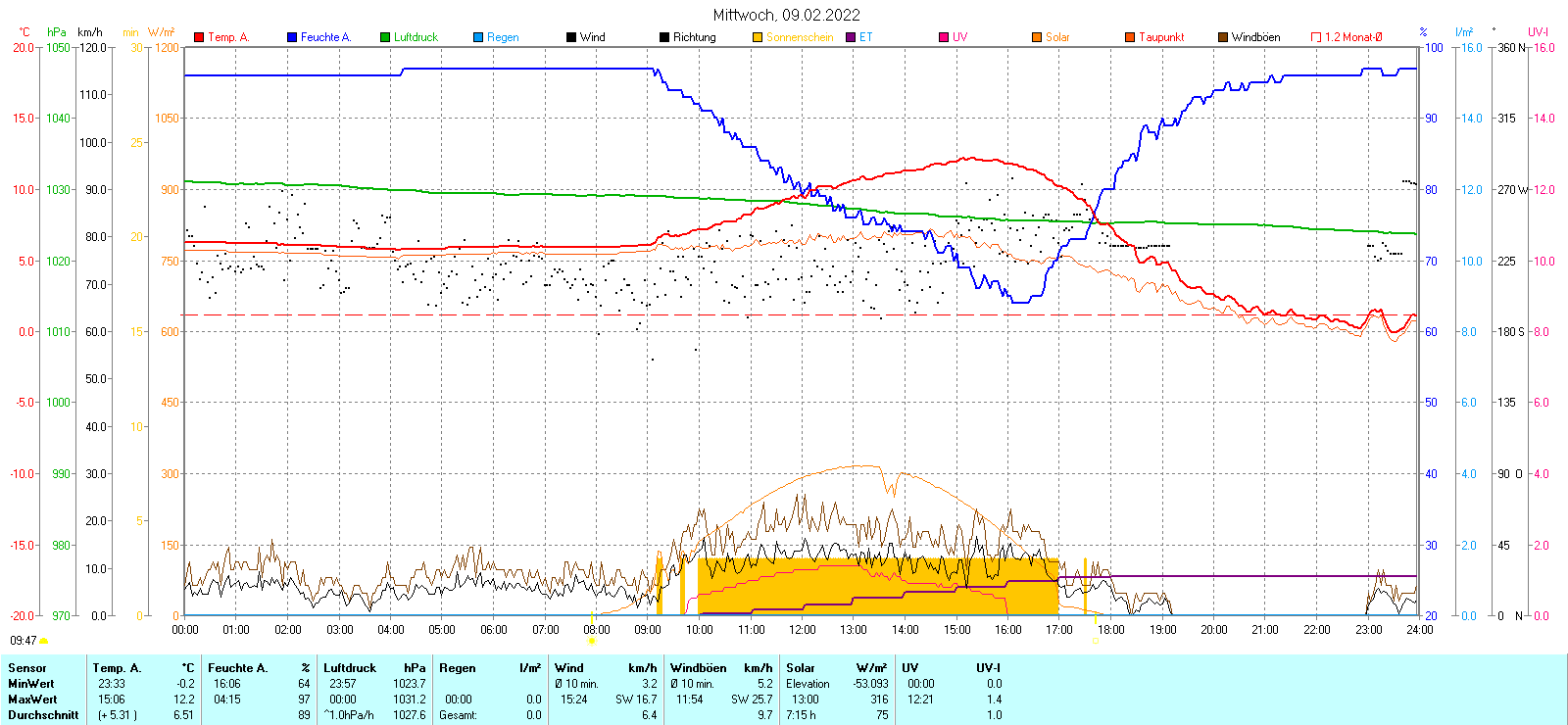Viewport: 1568px width, 725px height.
Task: Toggle the empty 1.2 Monat-Ø legend box
Action: 1316,37
